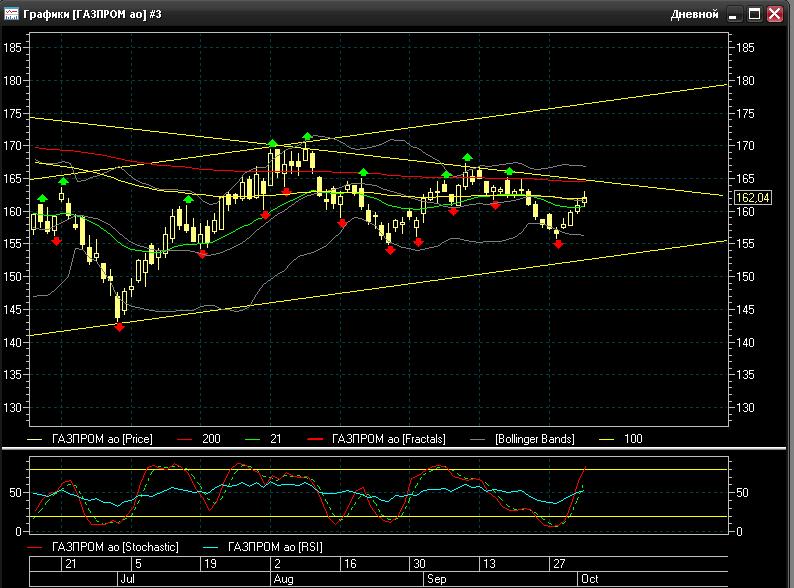The image size is (794, 588).
Task: Click the Дневной timeframe label
Action: click(694, 14)
